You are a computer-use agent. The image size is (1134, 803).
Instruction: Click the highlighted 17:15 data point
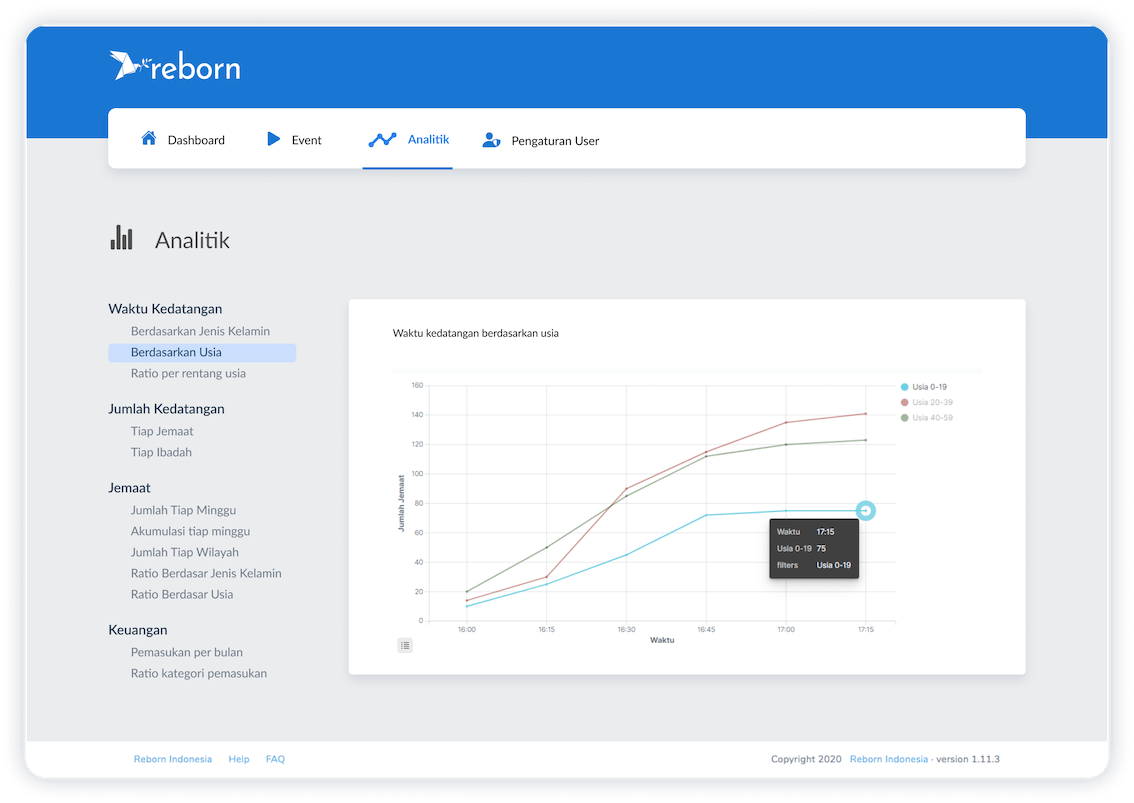tap(866, 511)
